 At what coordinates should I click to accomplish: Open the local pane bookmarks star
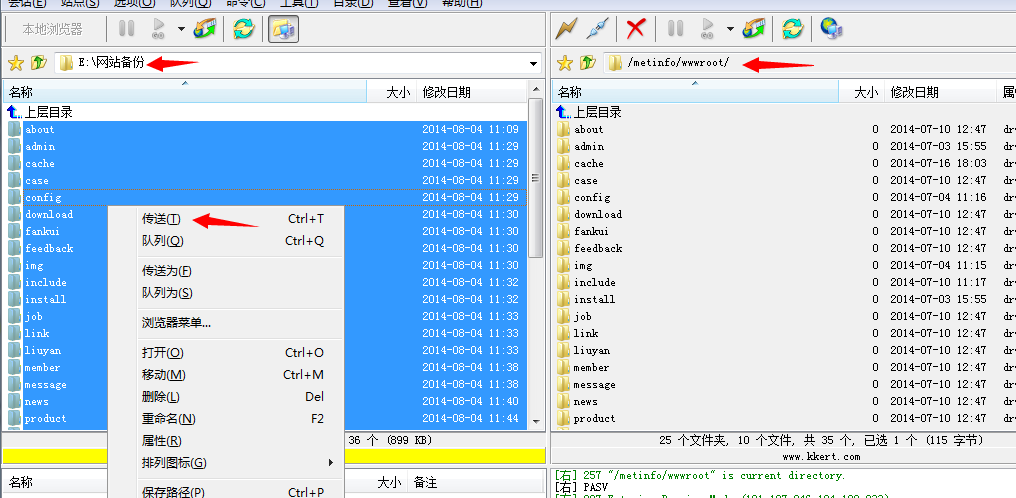click(15, 63)
